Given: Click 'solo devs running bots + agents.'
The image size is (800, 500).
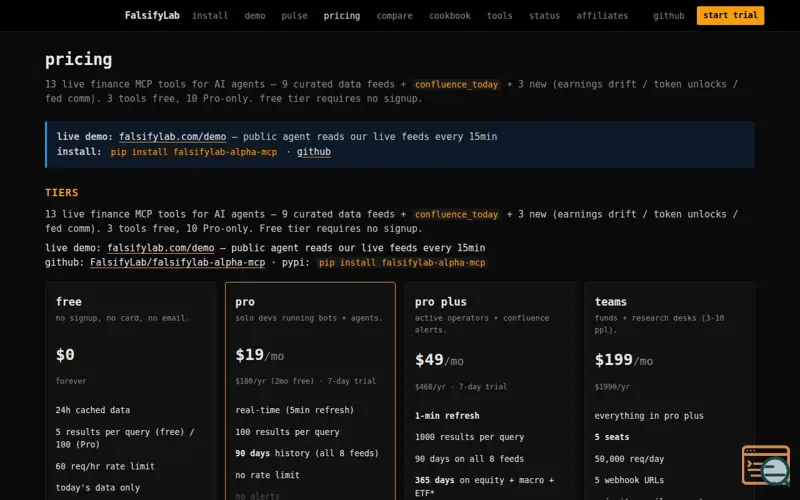Looking at the screenshot, I should click(x=309, y=318).
